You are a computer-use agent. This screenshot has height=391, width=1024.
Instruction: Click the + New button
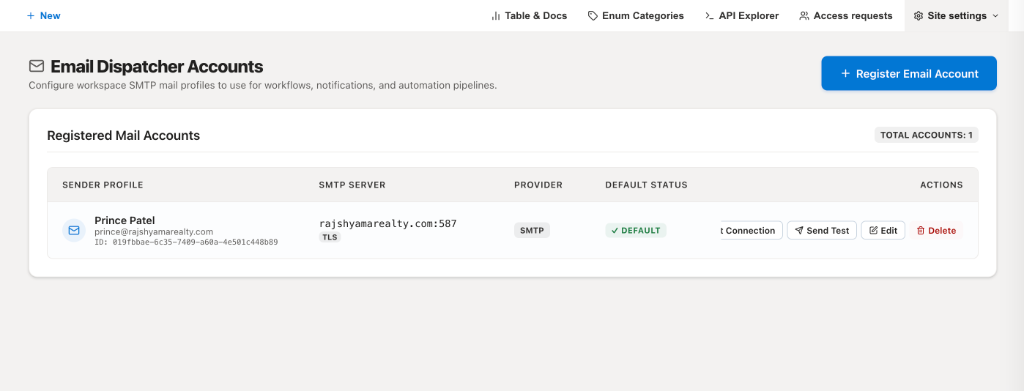click(x=43, y=16)
